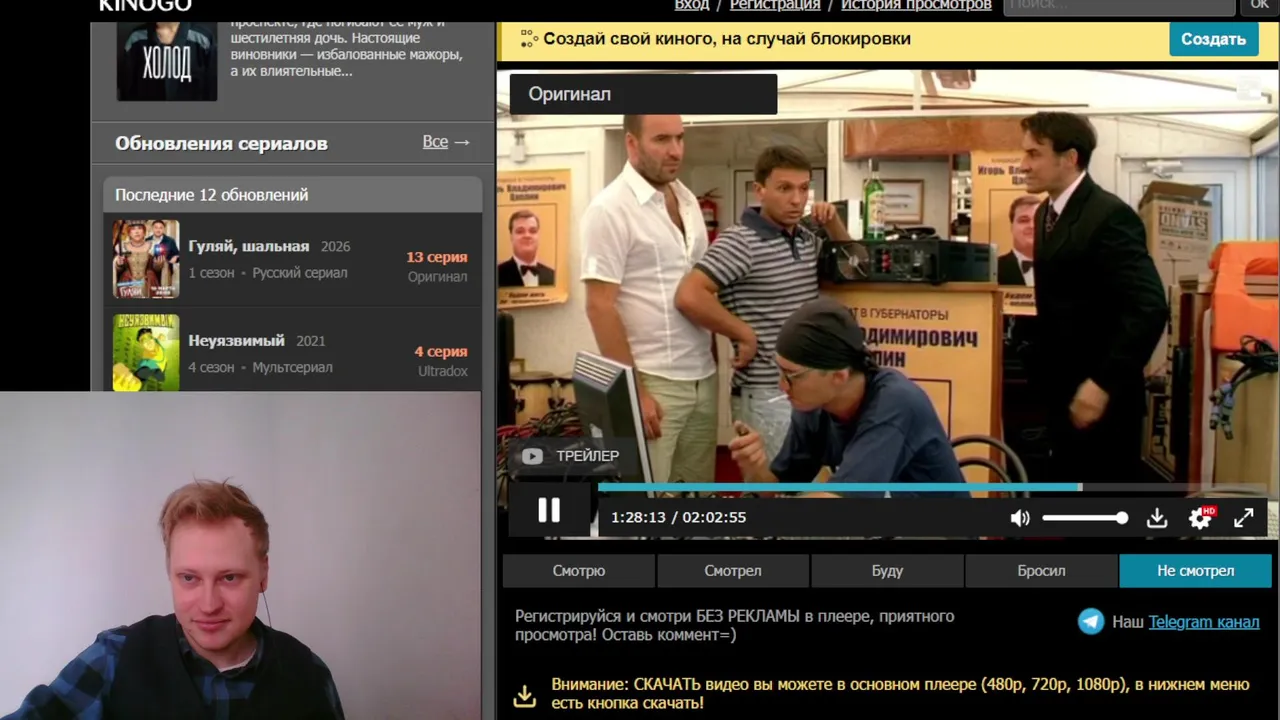Click the YouTube icon beside ТРЕЙЛЕР
Image resolution: width=1280 pixels, height=720 pixels.
(x=532, y=456)
